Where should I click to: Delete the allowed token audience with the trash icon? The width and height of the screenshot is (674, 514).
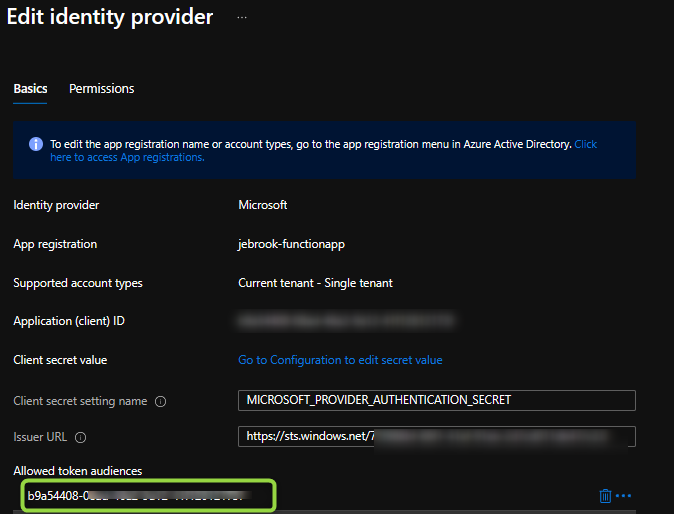pyautogui.click(x=605, y=496)
